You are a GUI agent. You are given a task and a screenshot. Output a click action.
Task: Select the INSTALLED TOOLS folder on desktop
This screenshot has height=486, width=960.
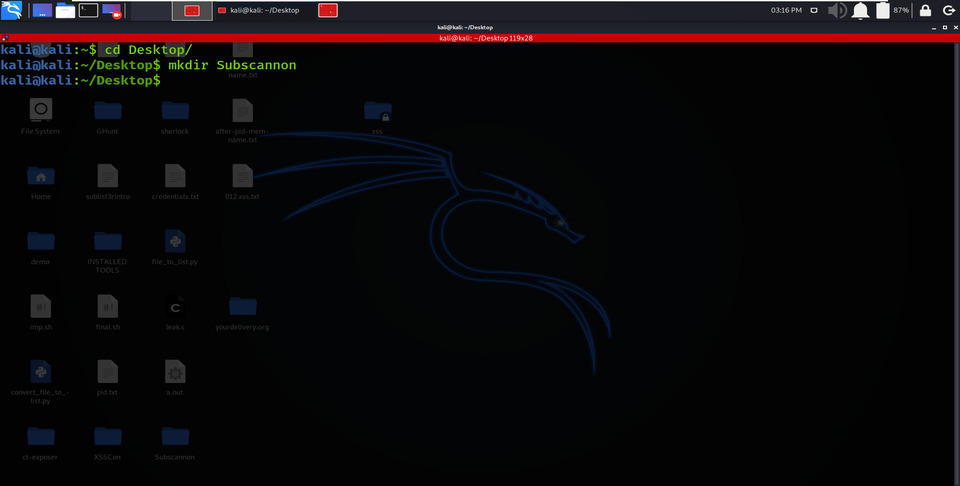pyautogui.click(x=108, y=251)
